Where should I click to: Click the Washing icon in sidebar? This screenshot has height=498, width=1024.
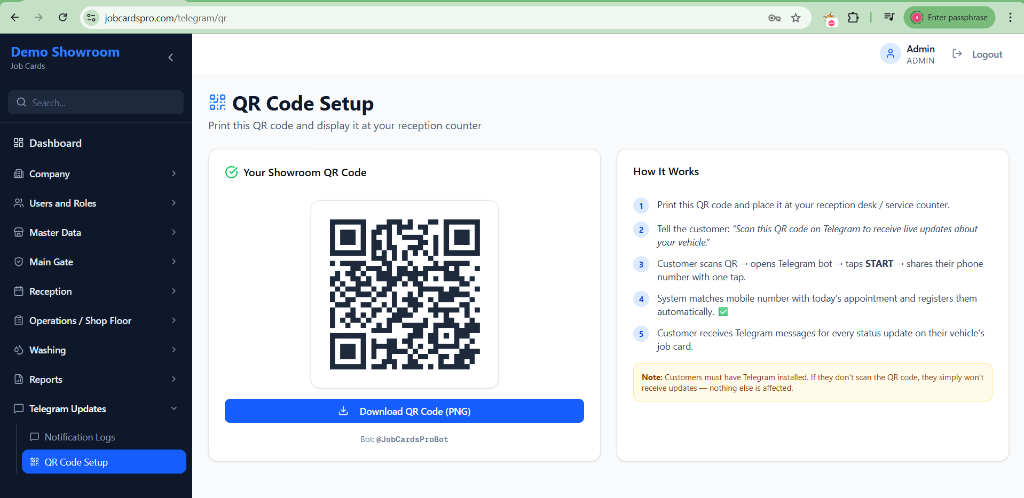coord(19,350)
